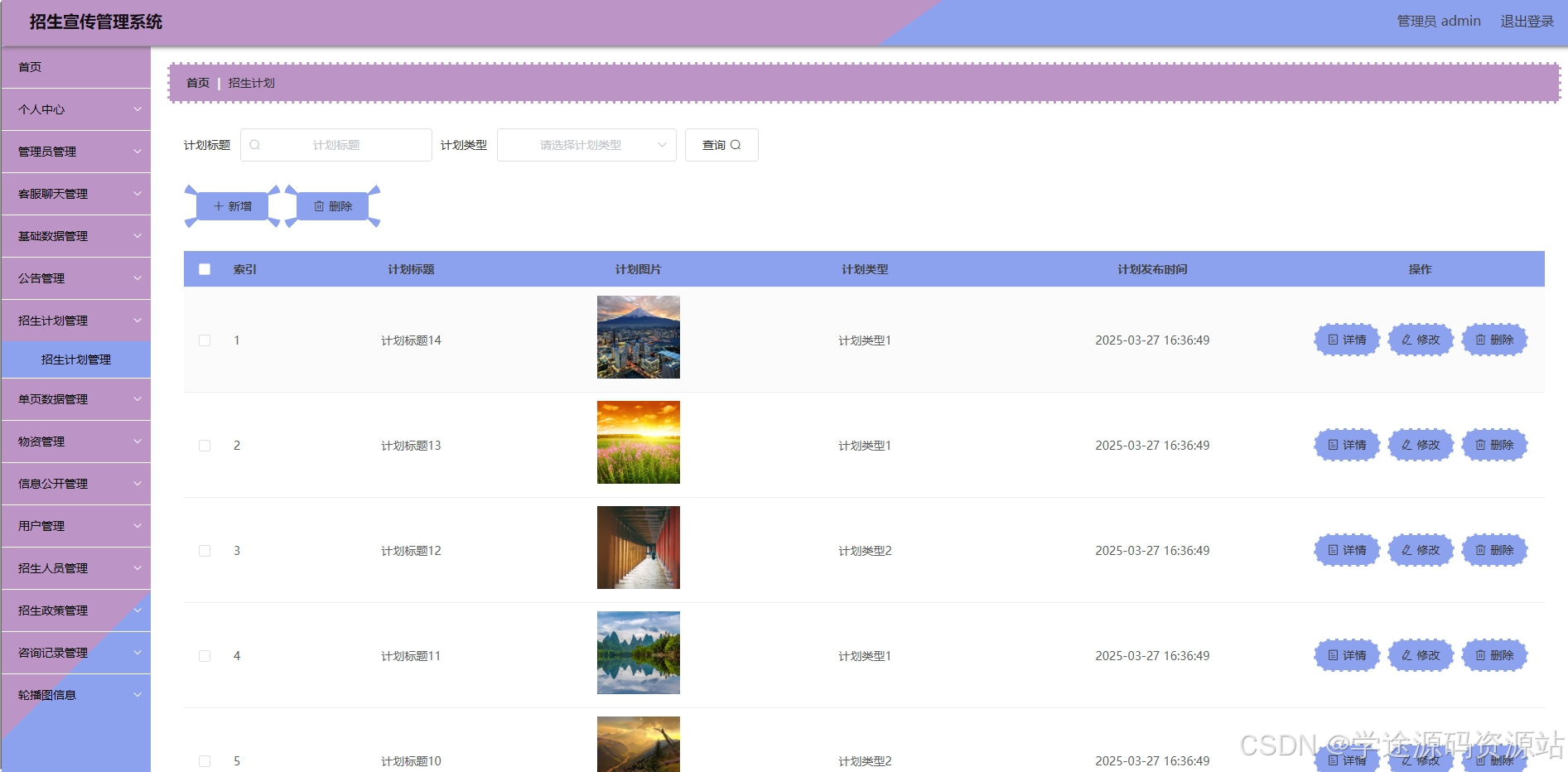Click the 查询 search button

[721, 145]
